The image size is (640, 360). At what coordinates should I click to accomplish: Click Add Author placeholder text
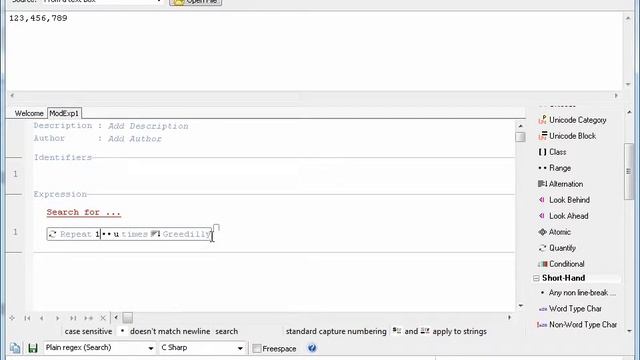pos(135,139)
